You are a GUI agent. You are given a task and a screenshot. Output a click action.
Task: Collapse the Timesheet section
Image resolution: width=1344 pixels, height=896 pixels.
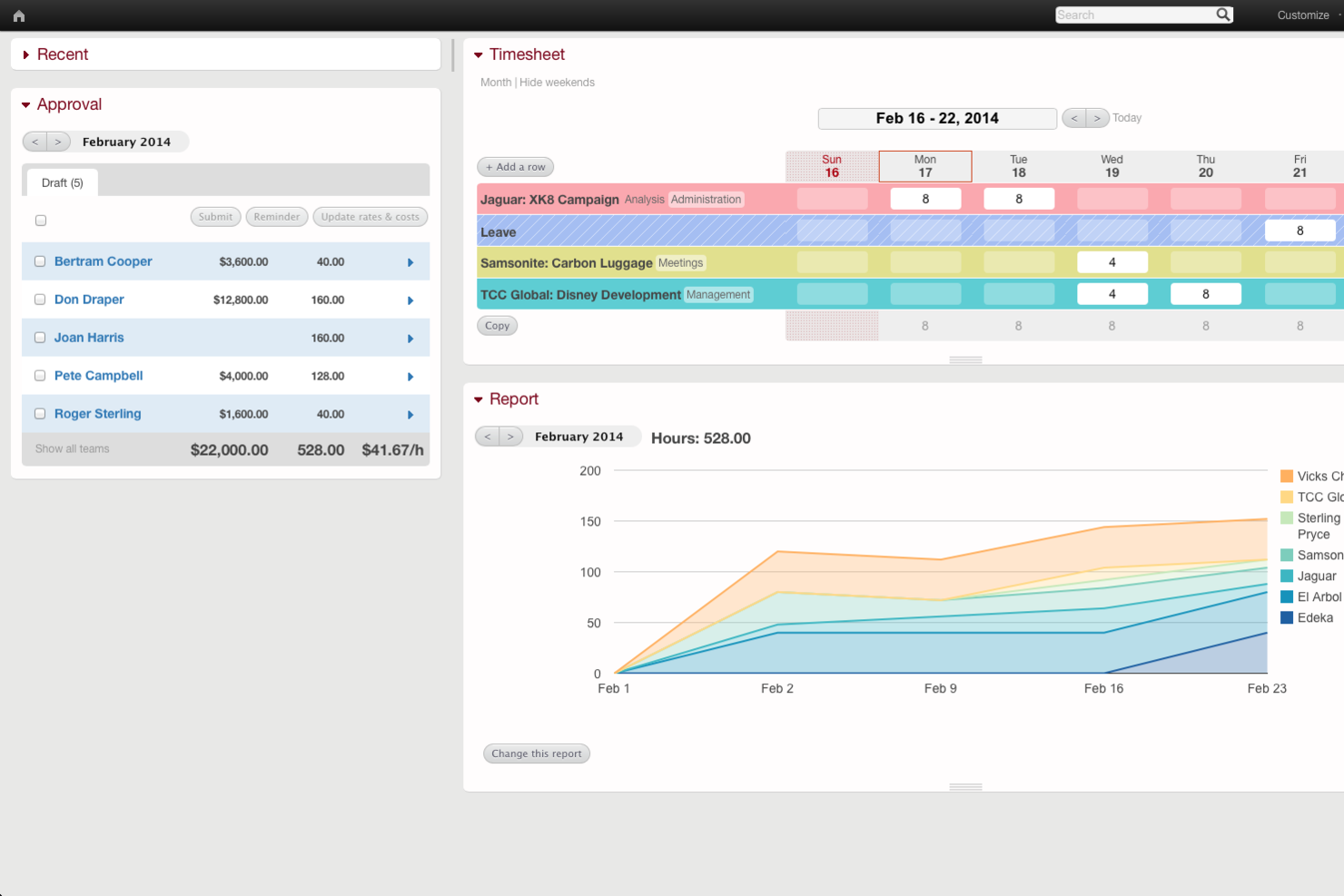tap(479, 54)
